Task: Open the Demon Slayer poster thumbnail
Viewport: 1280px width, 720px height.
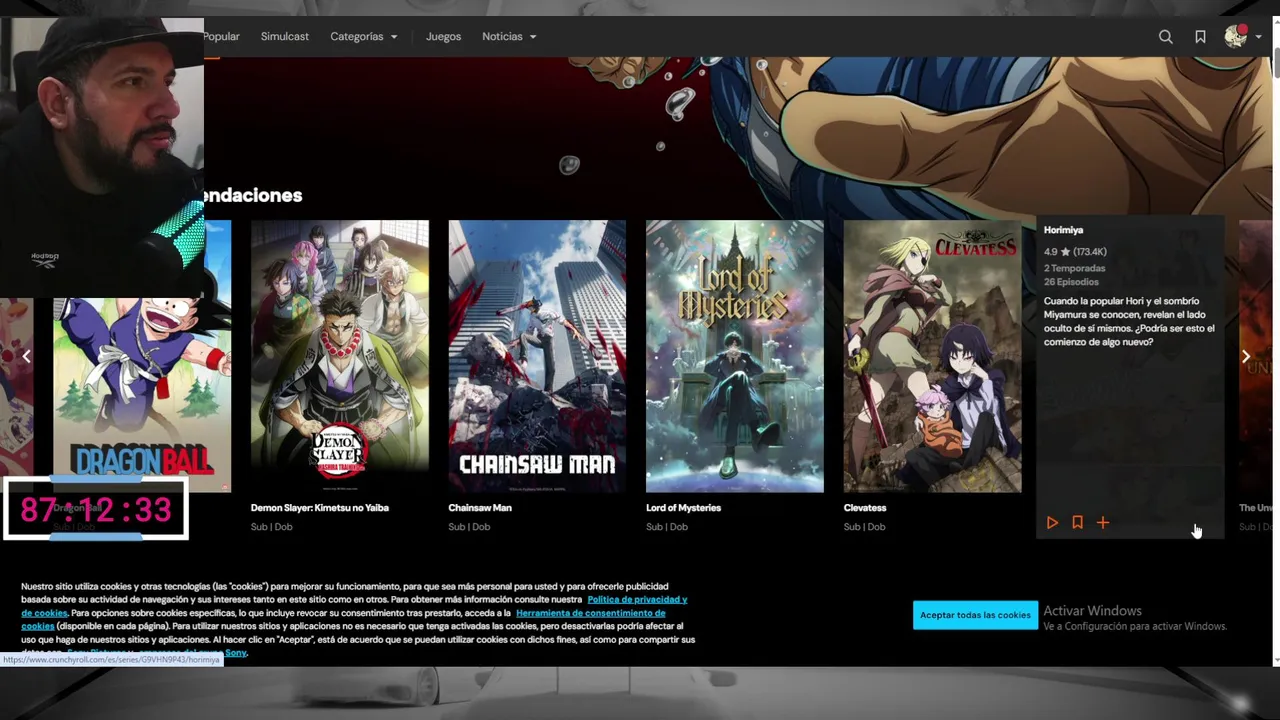Action: point(340,356)
